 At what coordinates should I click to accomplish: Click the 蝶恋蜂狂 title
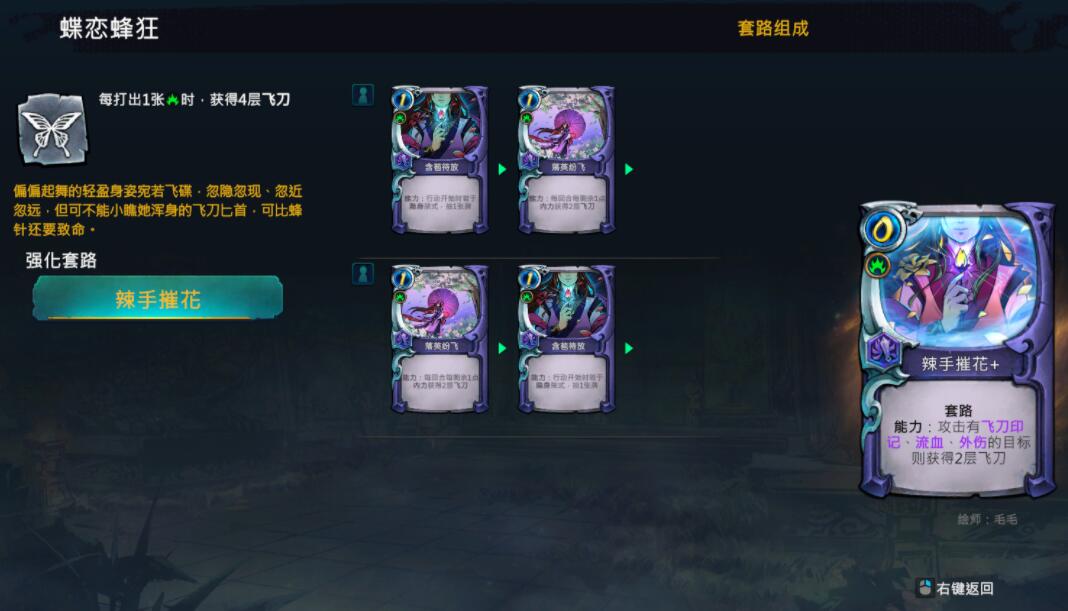coord(109,29)
